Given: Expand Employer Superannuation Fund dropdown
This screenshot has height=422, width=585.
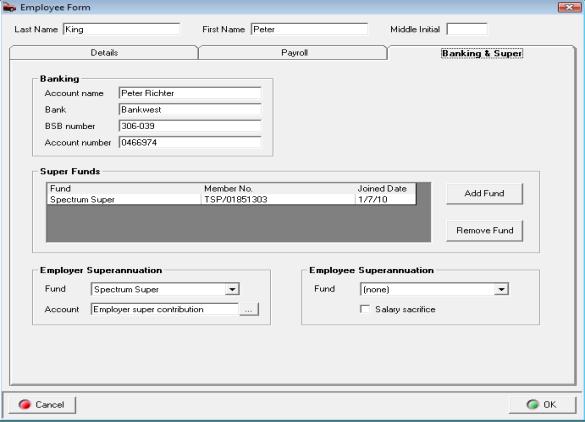Looking at the screenshot, I should click(232, 289).
